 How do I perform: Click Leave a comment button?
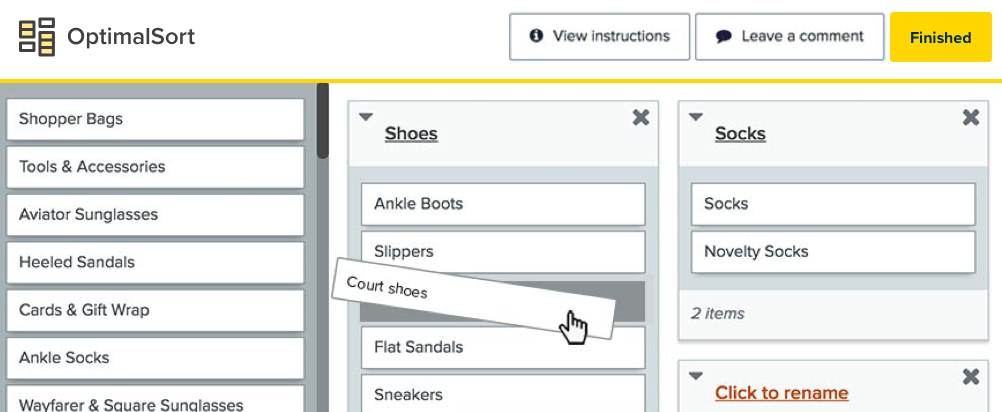coord(789,37)
